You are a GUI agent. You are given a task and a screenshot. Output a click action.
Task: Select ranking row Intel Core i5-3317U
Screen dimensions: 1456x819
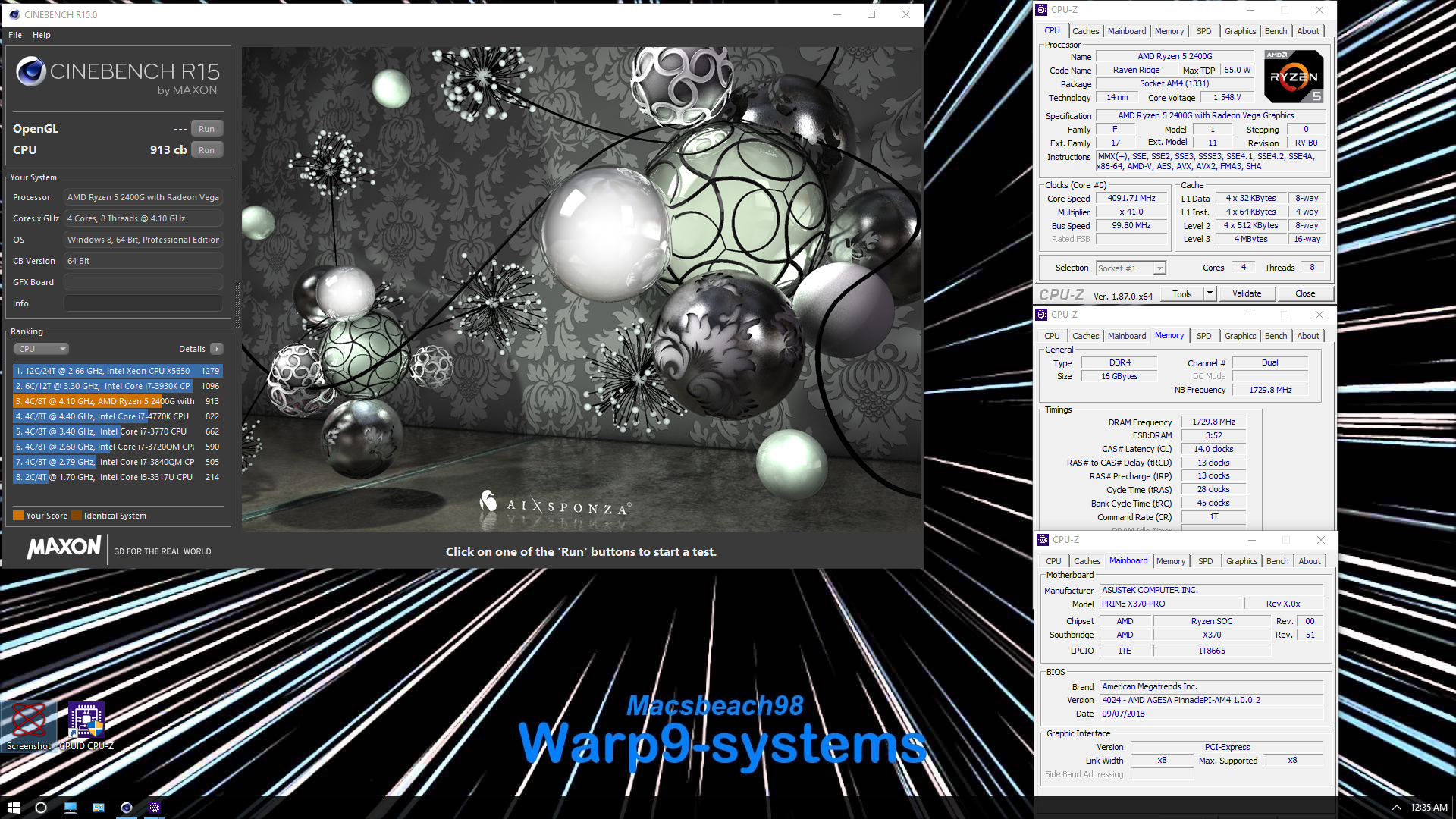[118, 477]
